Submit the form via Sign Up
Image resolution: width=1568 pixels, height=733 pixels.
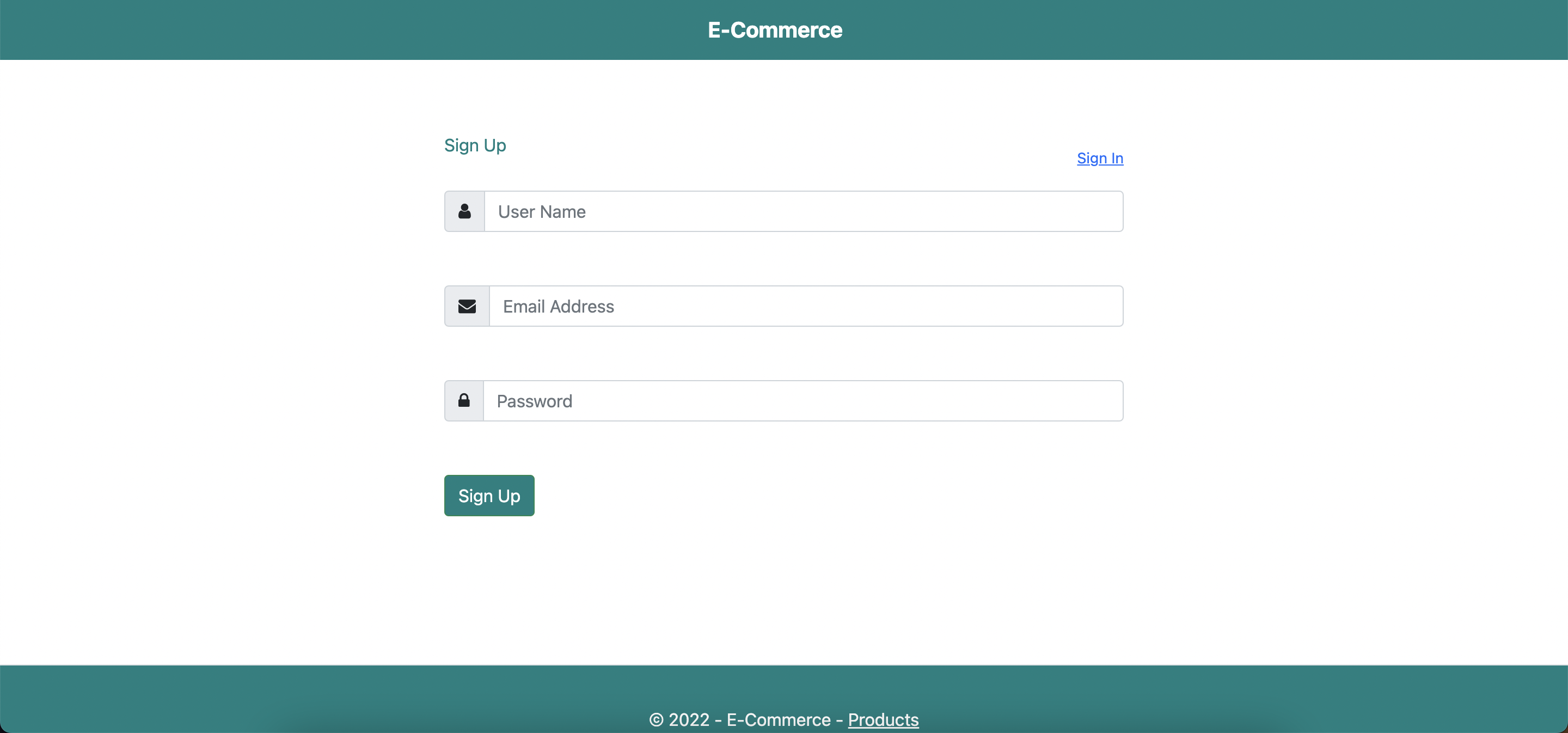click(489, 495)
